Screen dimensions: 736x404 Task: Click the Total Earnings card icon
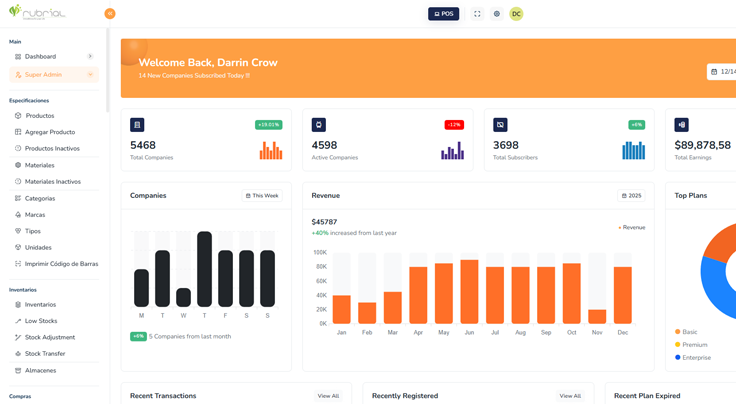(x=681, y=125)
